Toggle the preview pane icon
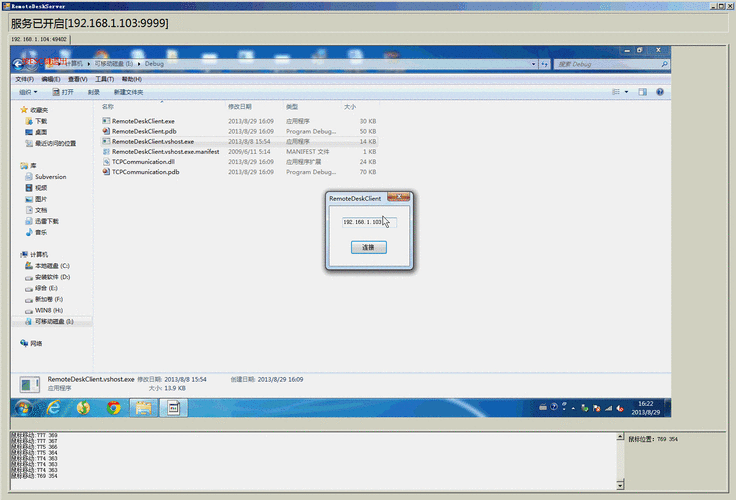 (639, 92)
